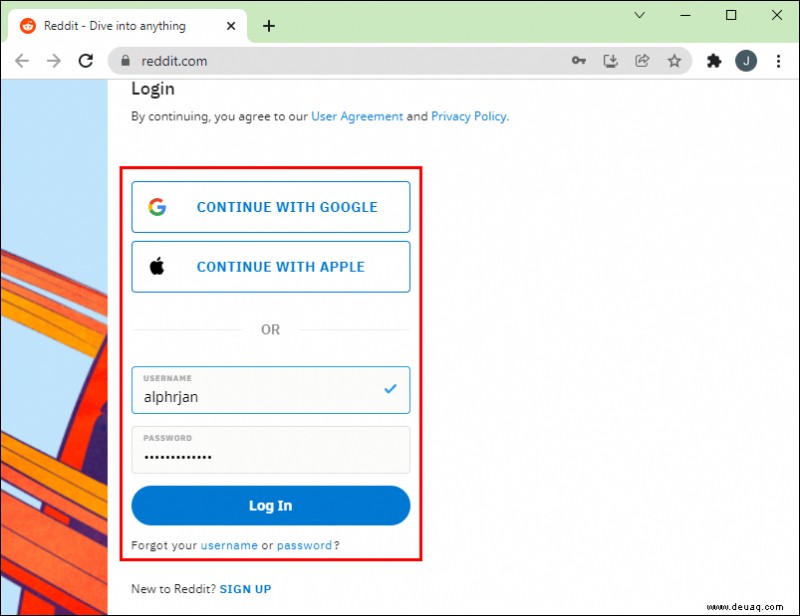800x616 pixels.
Task: Click Continue with Apple button
Action: [270, 266]
